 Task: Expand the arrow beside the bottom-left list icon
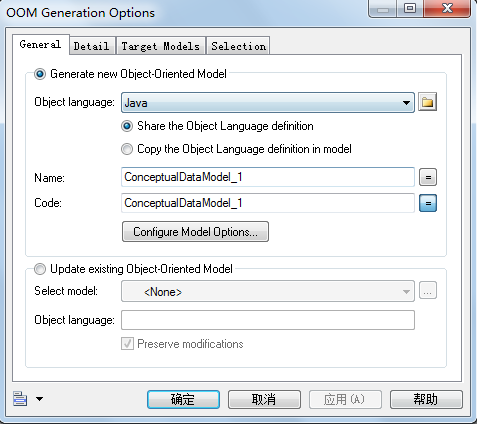39,399
